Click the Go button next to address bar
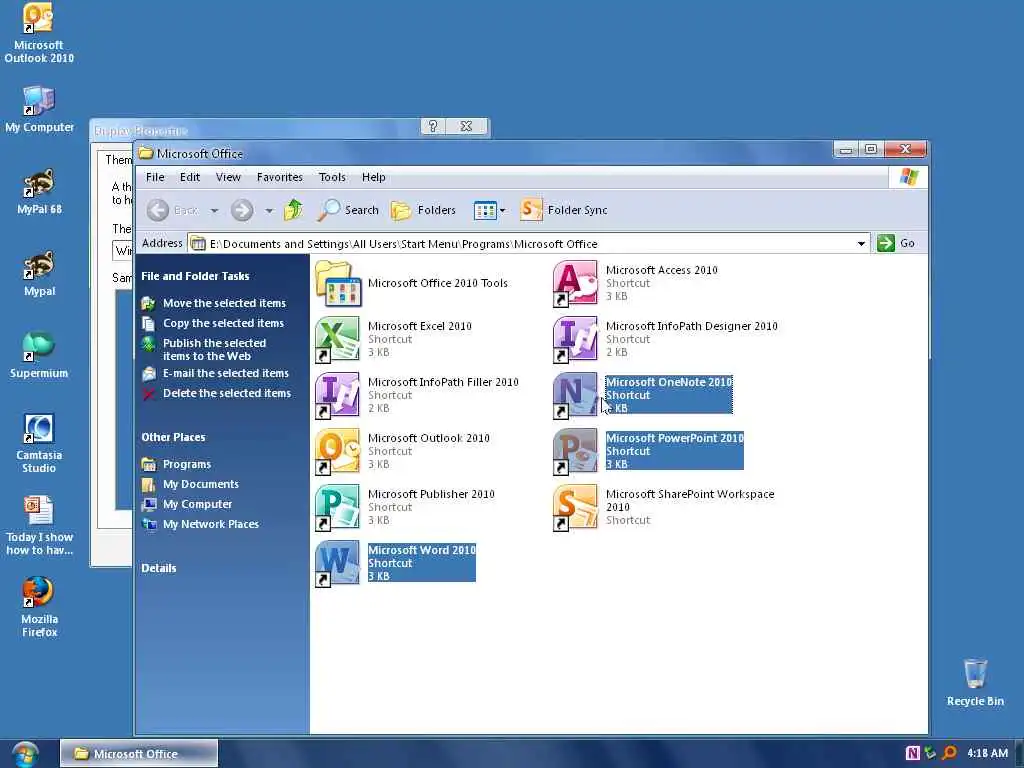1024x768 pixels. (896, 244)
